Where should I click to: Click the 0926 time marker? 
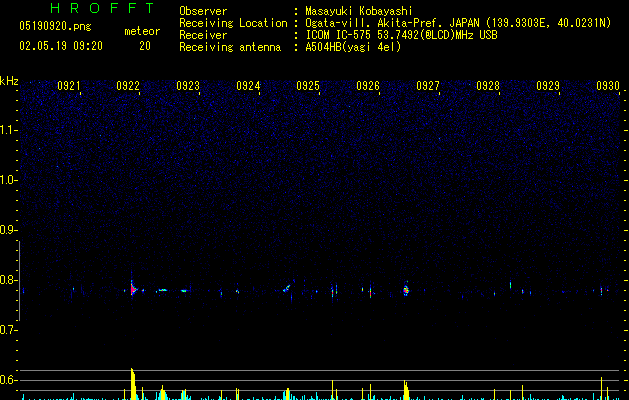[368, 86]
